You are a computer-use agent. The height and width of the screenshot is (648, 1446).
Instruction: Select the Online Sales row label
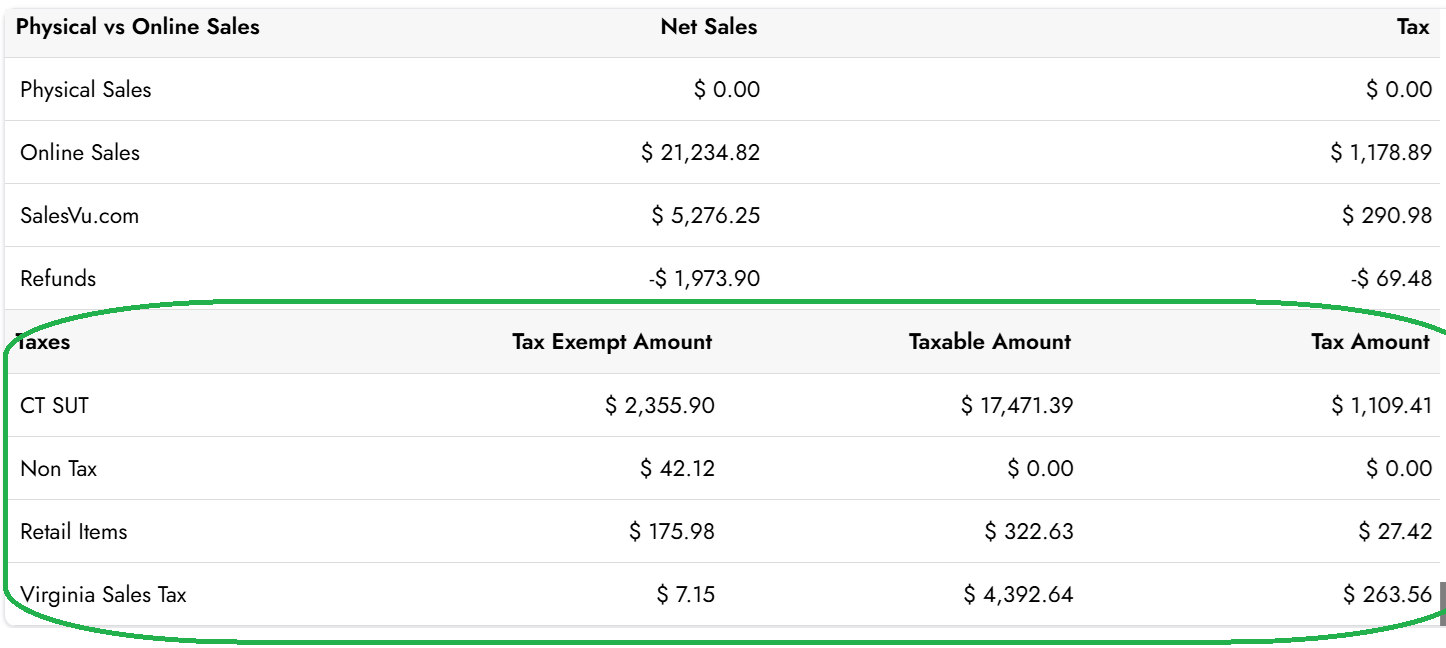[80, 153]
